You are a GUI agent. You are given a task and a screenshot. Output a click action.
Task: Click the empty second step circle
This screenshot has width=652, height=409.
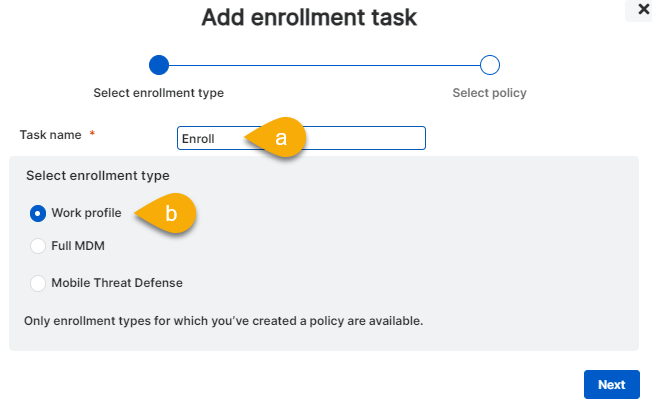coord(489,65)
